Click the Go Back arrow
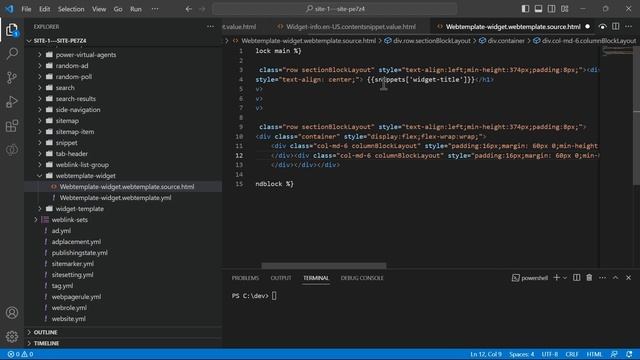This screenshot has height=360, width=640. coord(189,9)
